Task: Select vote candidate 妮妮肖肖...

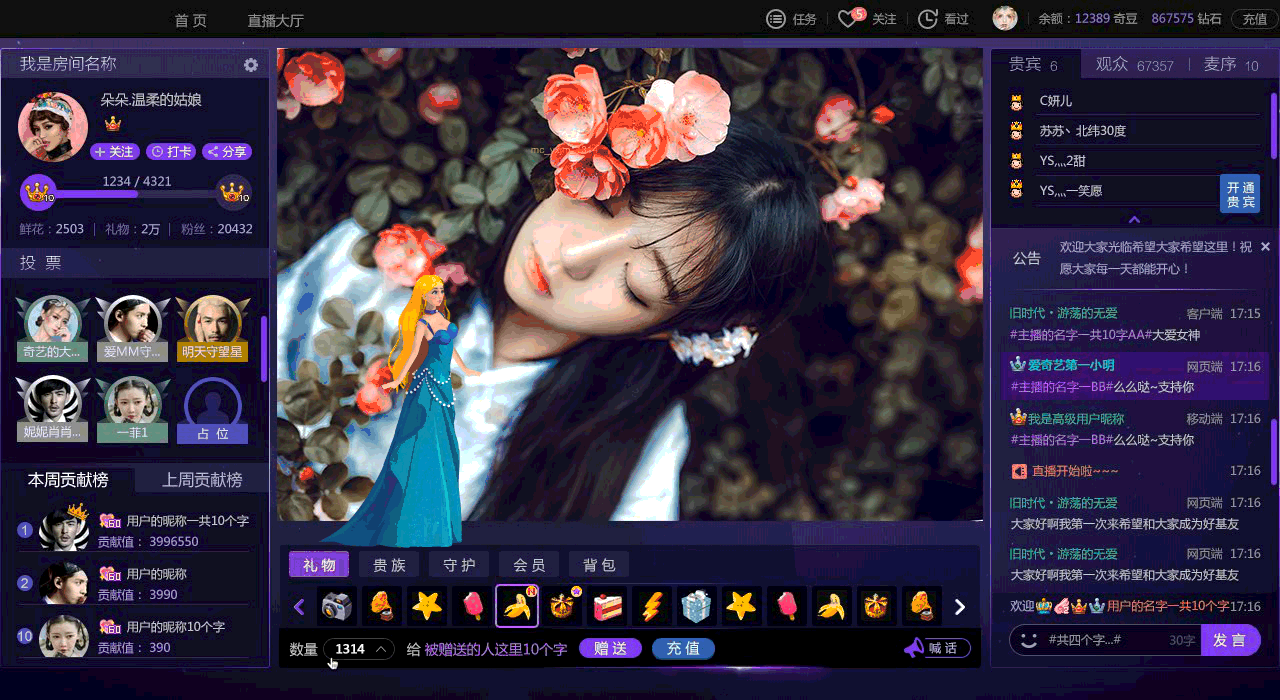Action: [53, 409]
